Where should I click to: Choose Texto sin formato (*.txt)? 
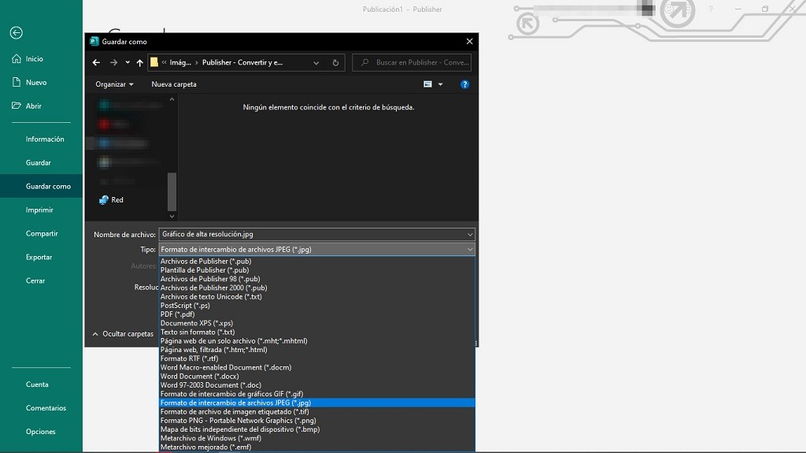pos(317,332)
